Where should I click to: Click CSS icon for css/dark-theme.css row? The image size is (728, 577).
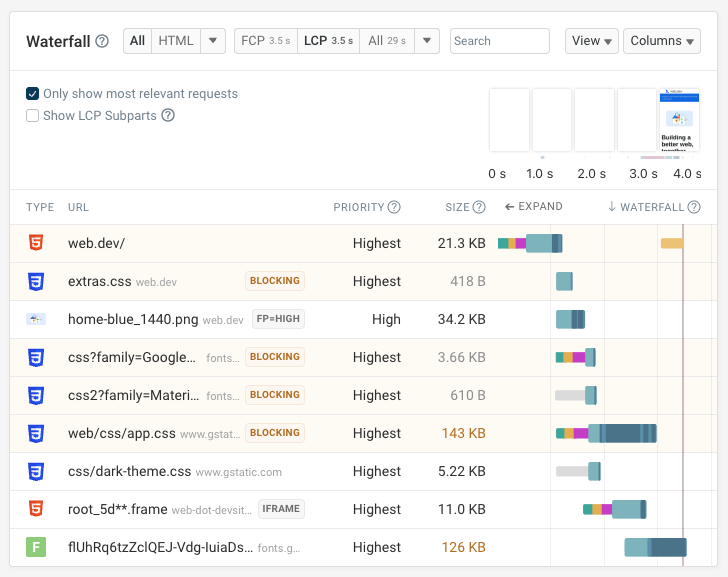pyautogui.click(x=36, y=472)
